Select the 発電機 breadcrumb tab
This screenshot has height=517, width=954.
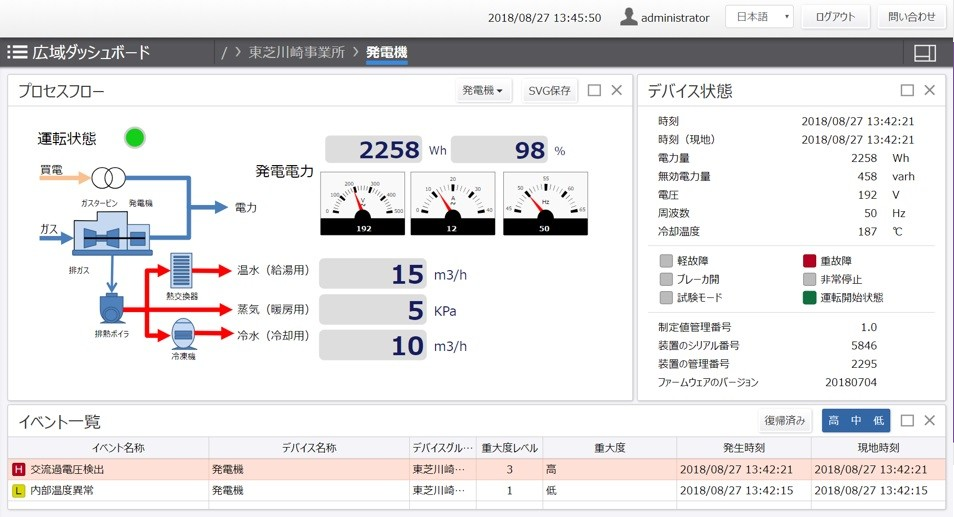386,52
